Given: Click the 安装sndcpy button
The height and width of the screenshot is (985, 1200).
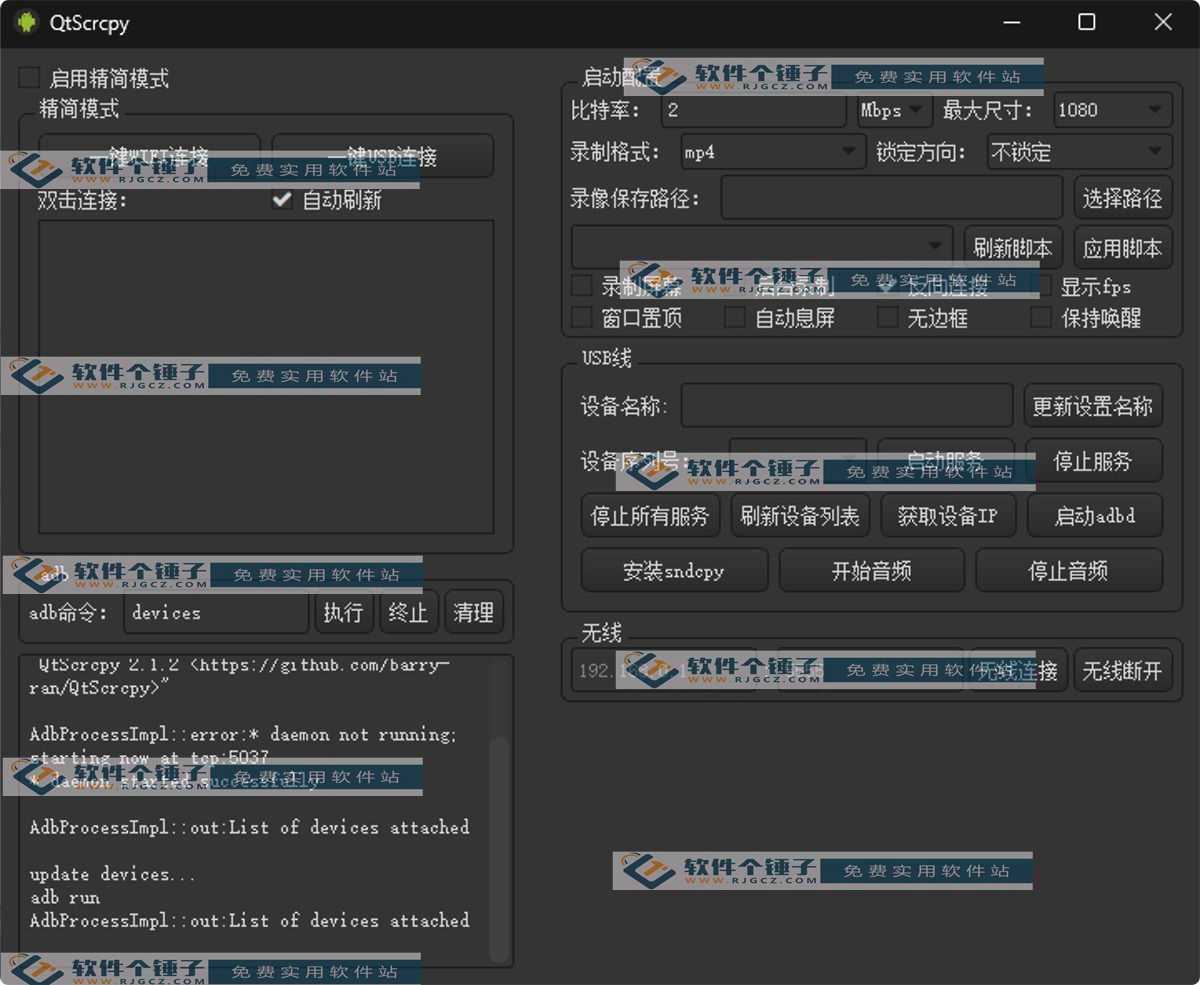Looking at the screenshot, I should (674, 571).
